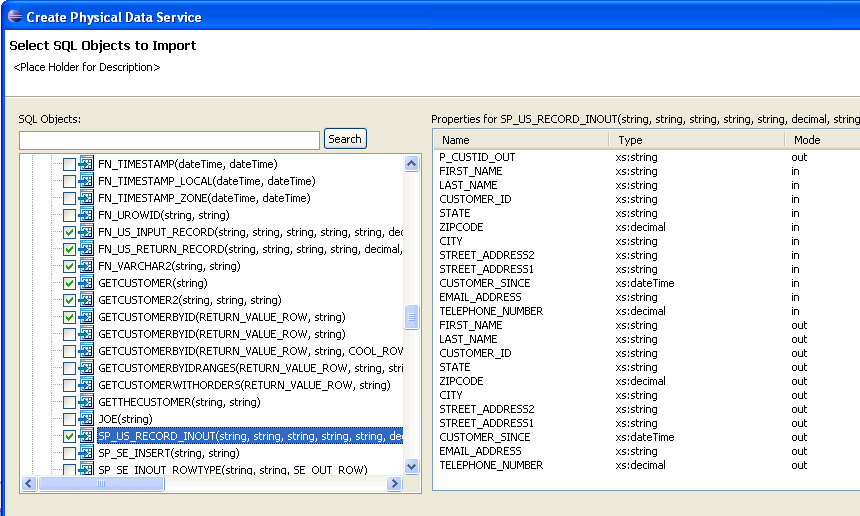
Task: Click the GETTHECUSTOMER procedure icon
Action: tap(86, 402)
